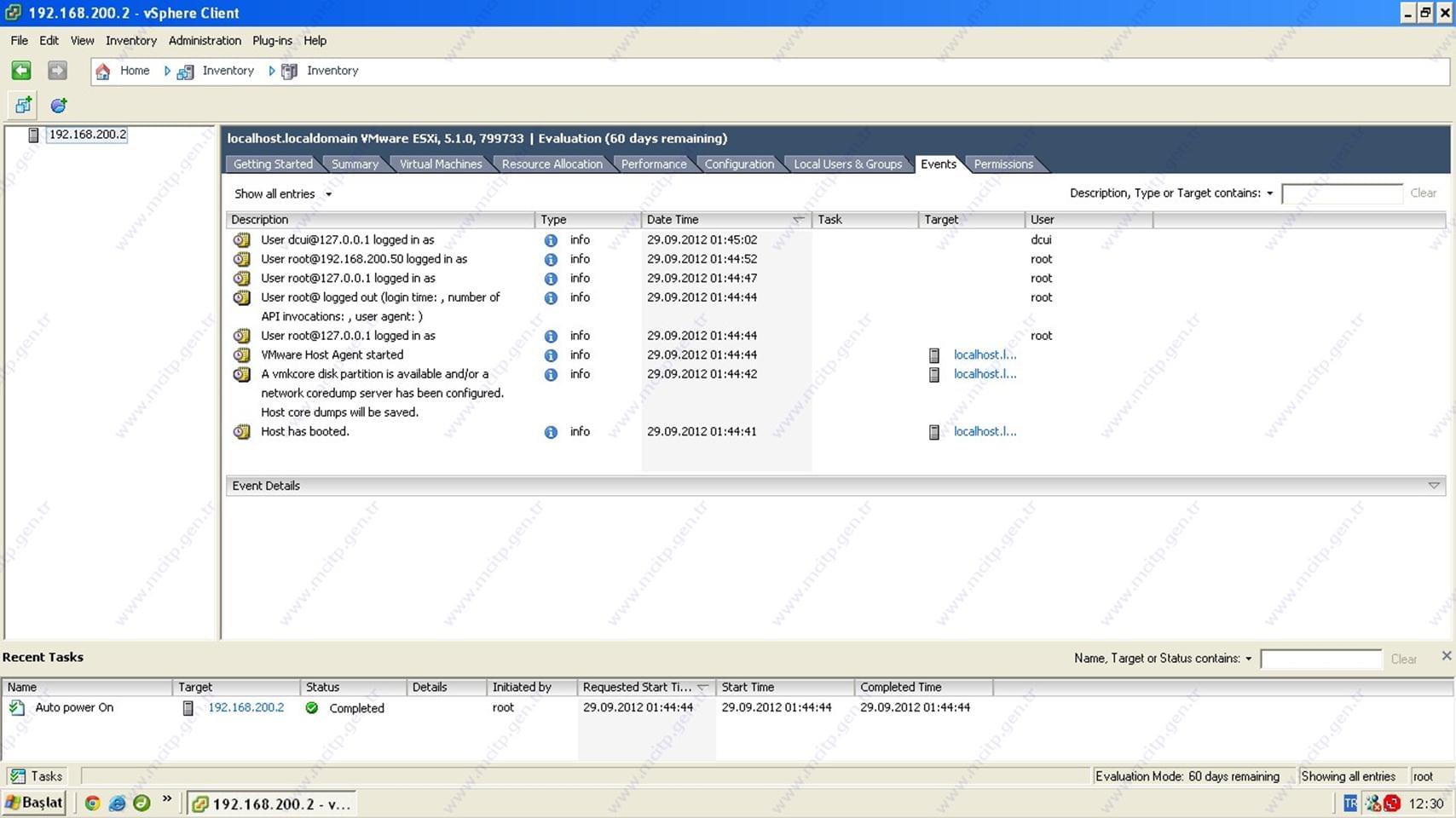This screenshot has width=1456, height=818.
Task: Click second Inventory breadcrumb
Action: (332, 71)
